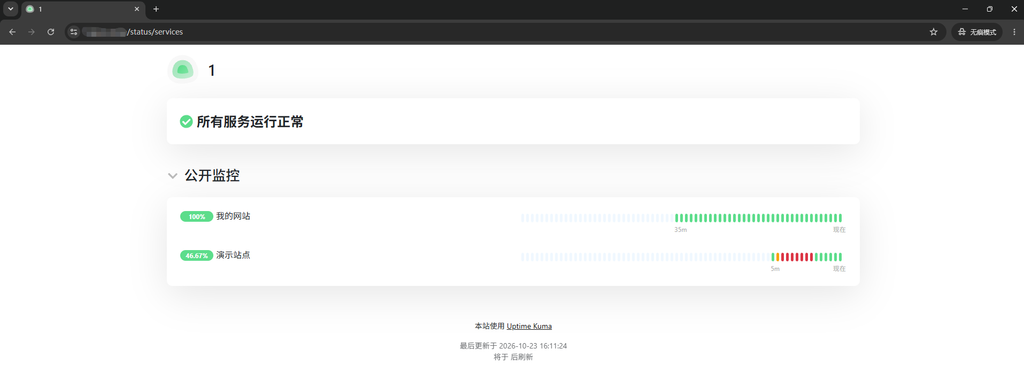Open site information icon in address bar
This screenshot has width=1024, height=382.
[x=74, y=31]
